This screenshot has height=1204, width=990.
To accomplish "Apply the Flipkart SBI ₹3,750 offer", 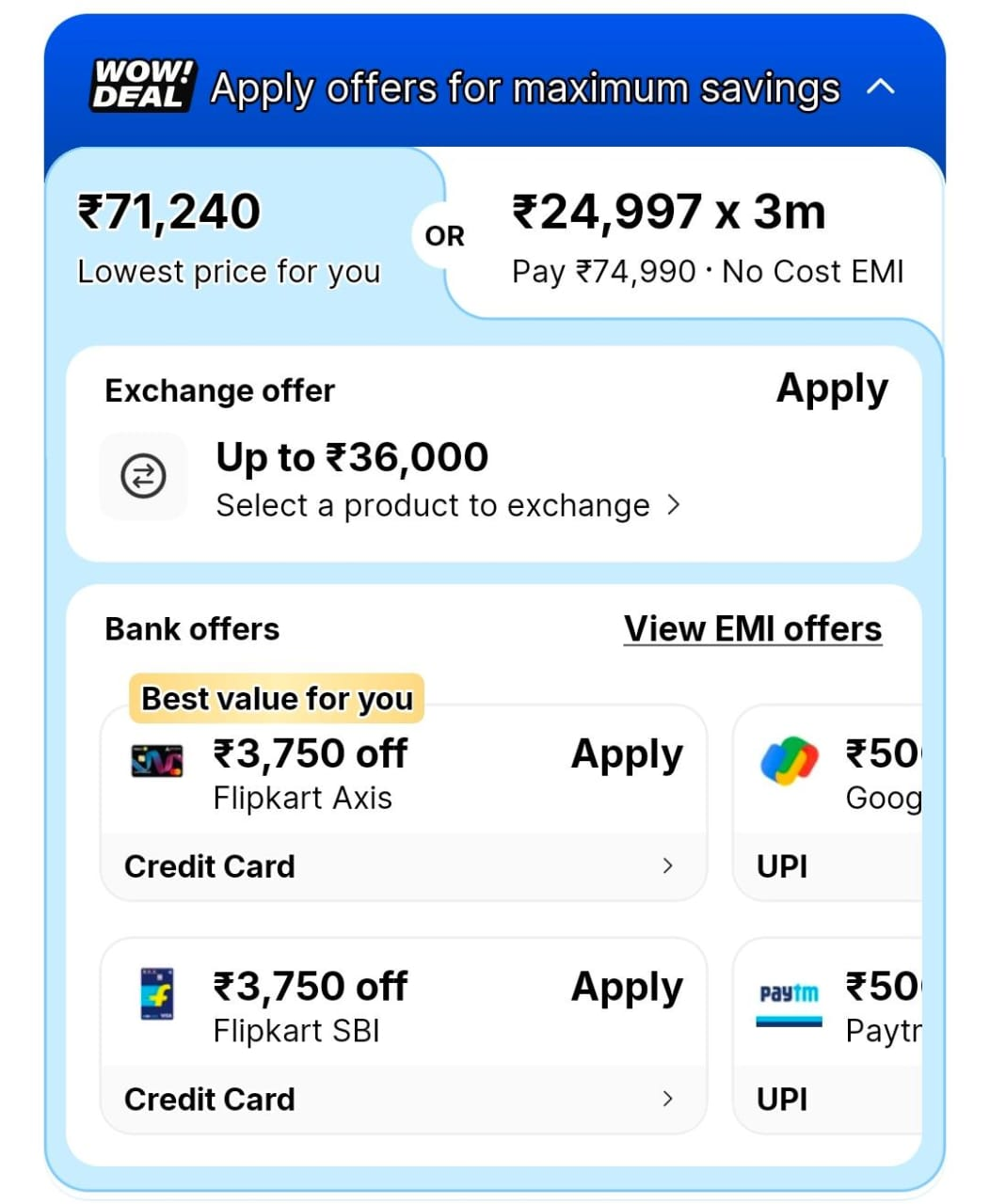I will click(627, 988).
